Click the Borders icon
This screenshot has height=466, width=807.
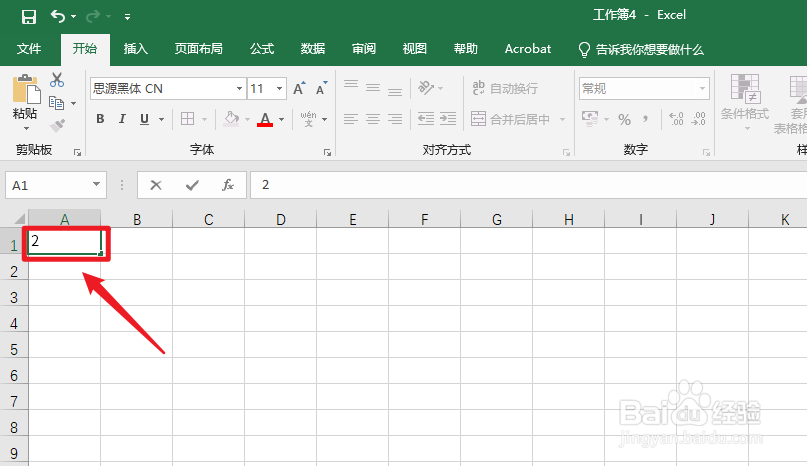tap(188, 119)
